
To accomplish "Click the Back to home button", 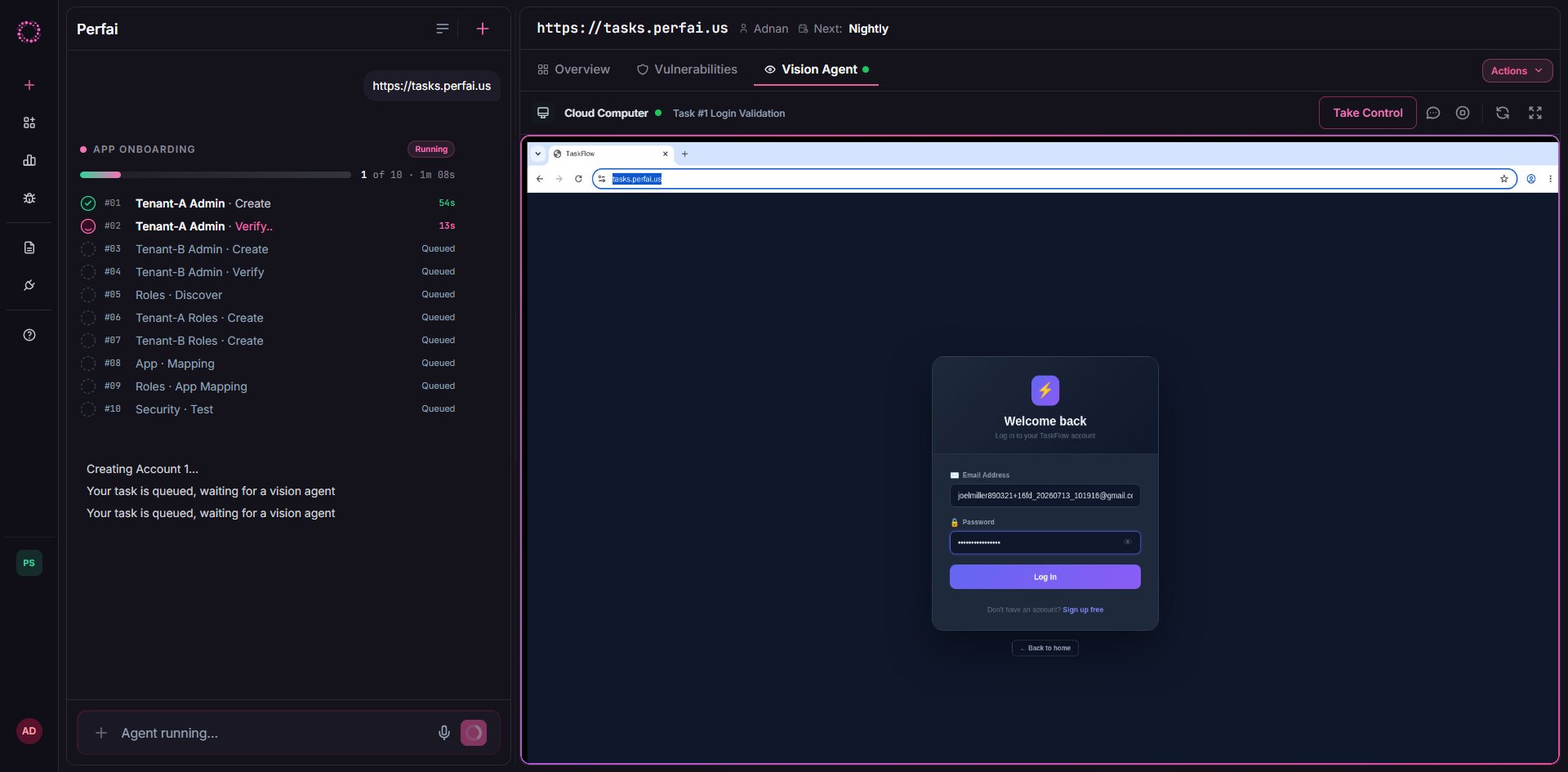I will [1045, 648].
